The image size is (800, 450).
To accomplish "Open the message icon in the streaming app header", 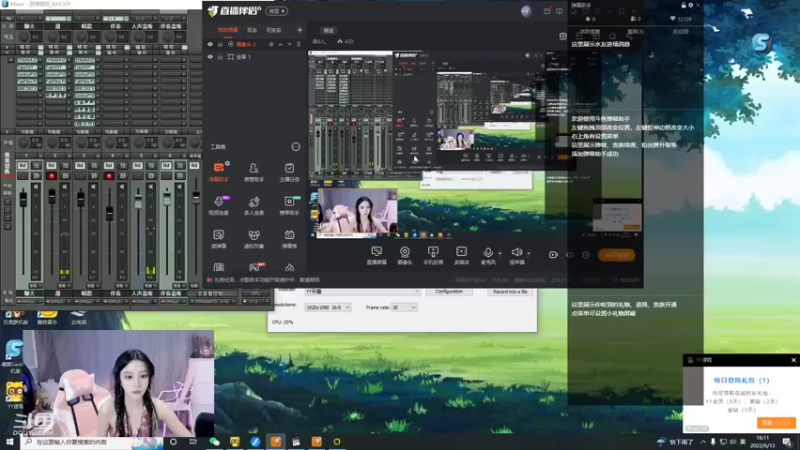I will (x=559, y=11).
